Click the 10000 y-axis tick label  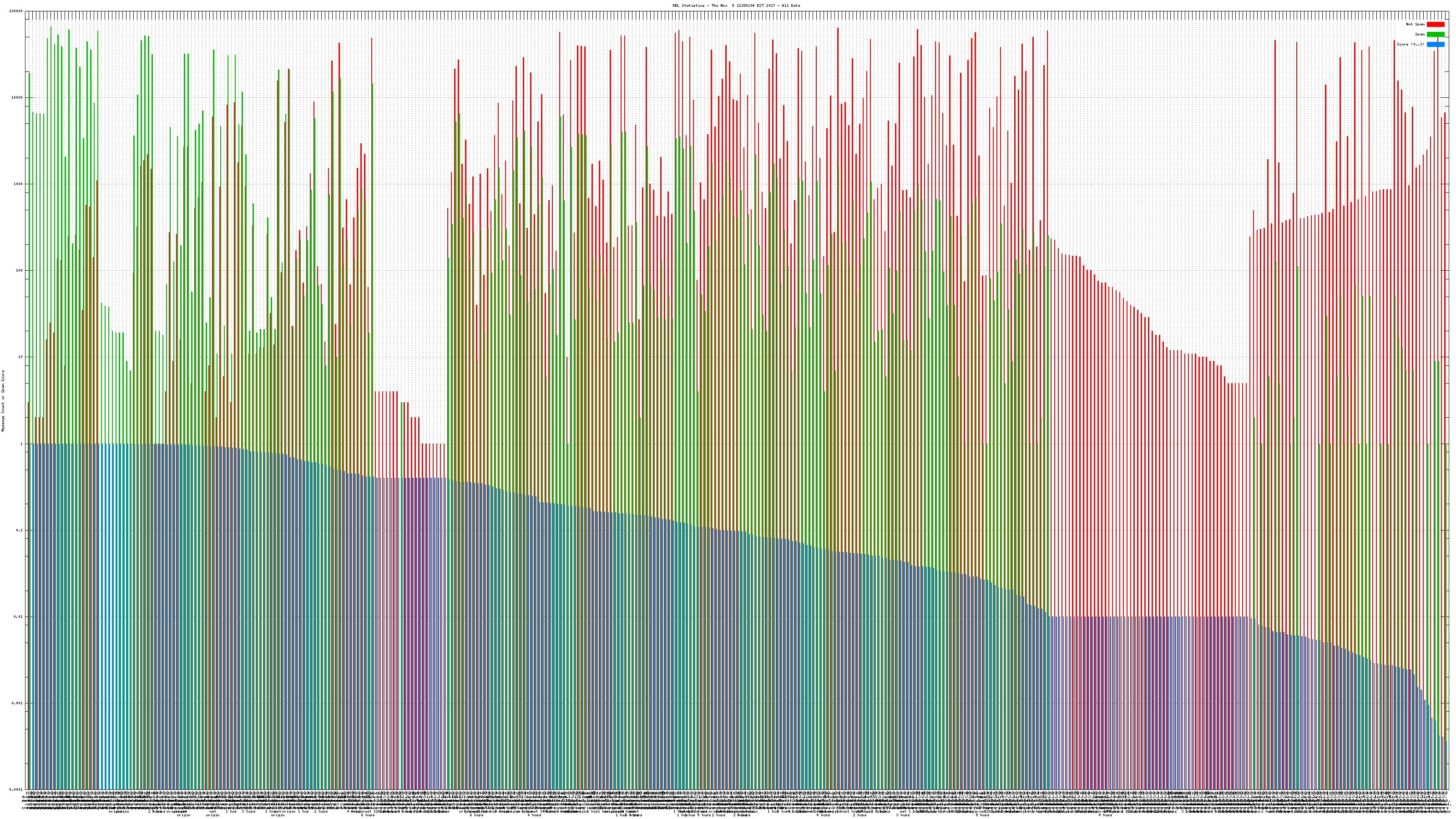point(18,98)
